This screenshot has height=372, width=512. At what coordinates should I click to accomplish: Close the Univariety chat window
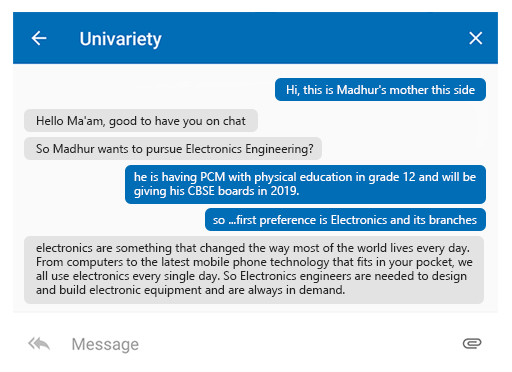(x=475, y=38)
